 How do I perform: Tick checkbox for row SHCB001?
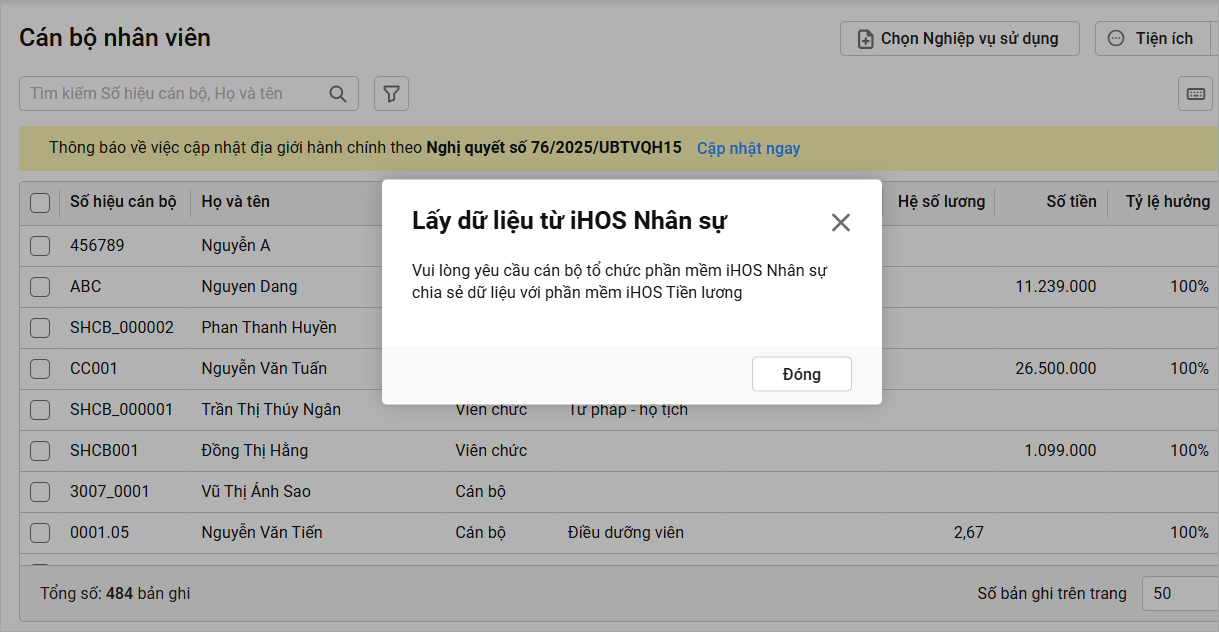point(40,451)
